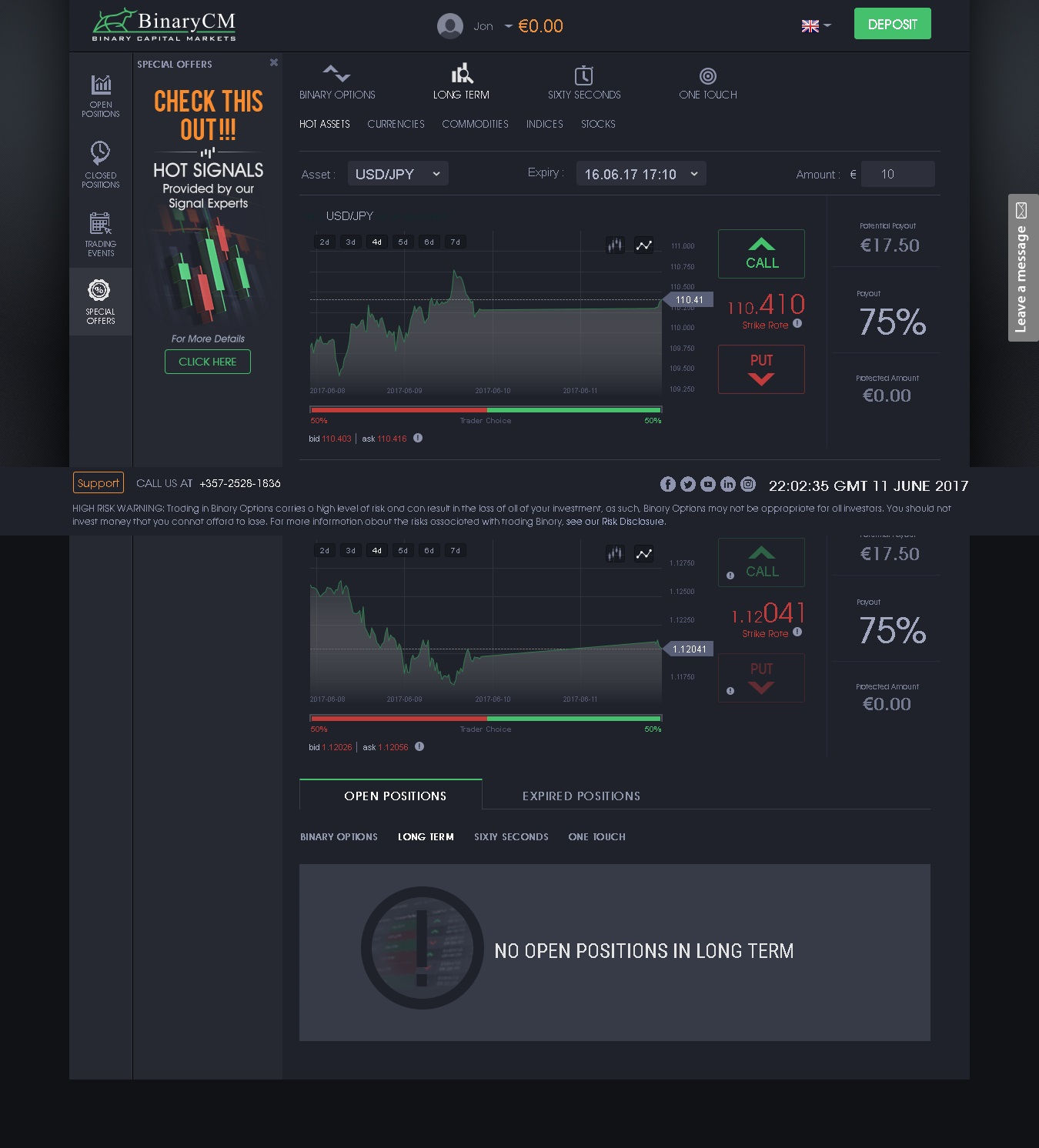Switch chart to line view

(643, 245)
